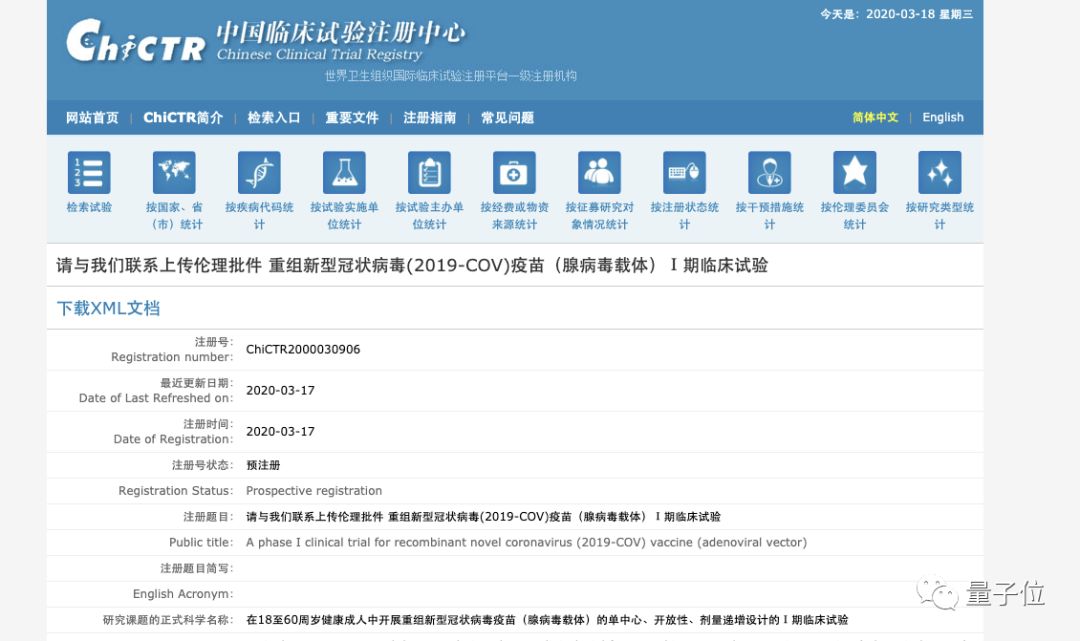Switch language to English
This screenshot has height=641, width=1080.
click(x=942, y=118)
